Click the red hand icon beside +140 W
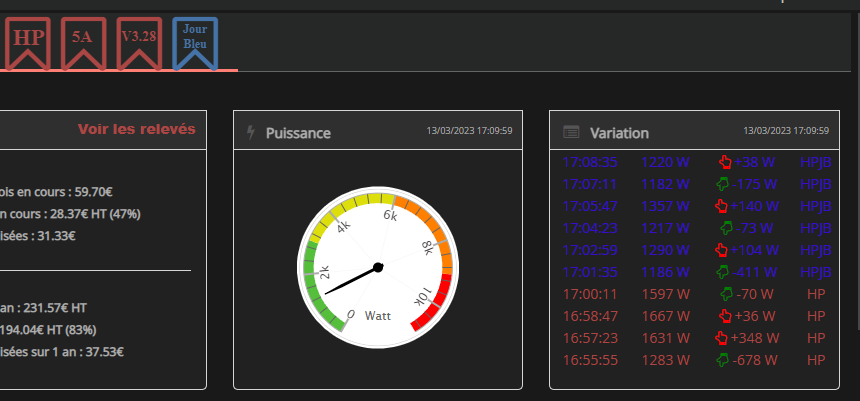 (722, 206)
